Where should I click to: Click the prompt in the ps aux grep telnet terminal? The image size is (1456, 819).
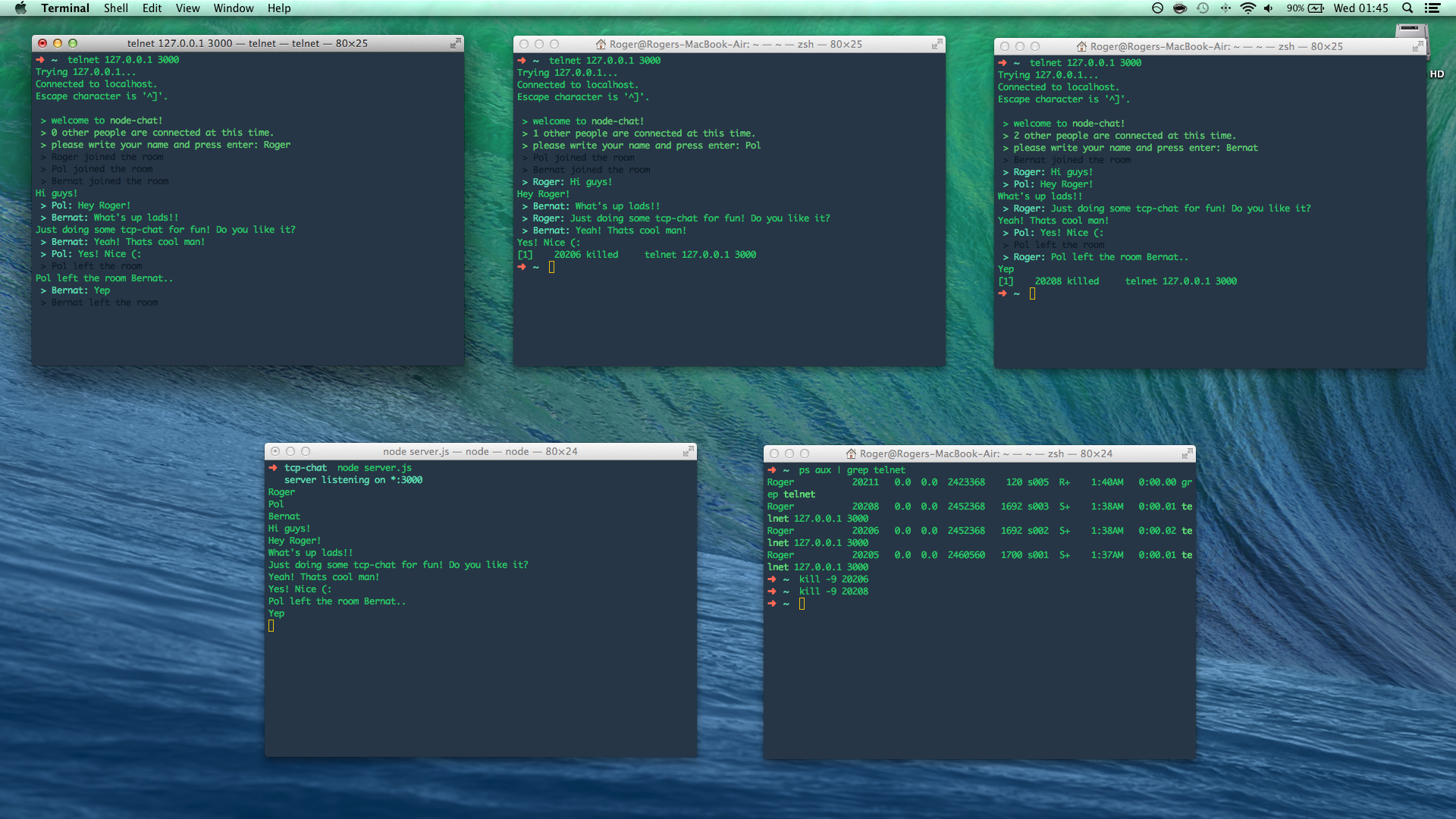pos(802,604)
